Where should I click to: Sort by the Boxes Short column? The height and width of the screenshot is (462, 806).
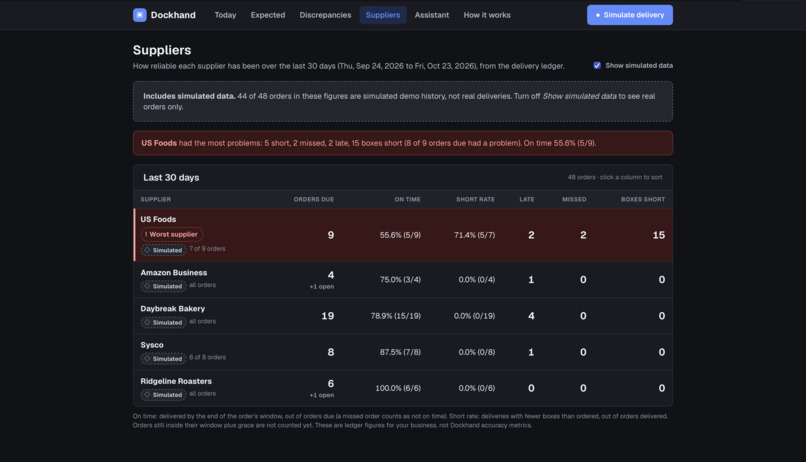click(x=643, y=199)
